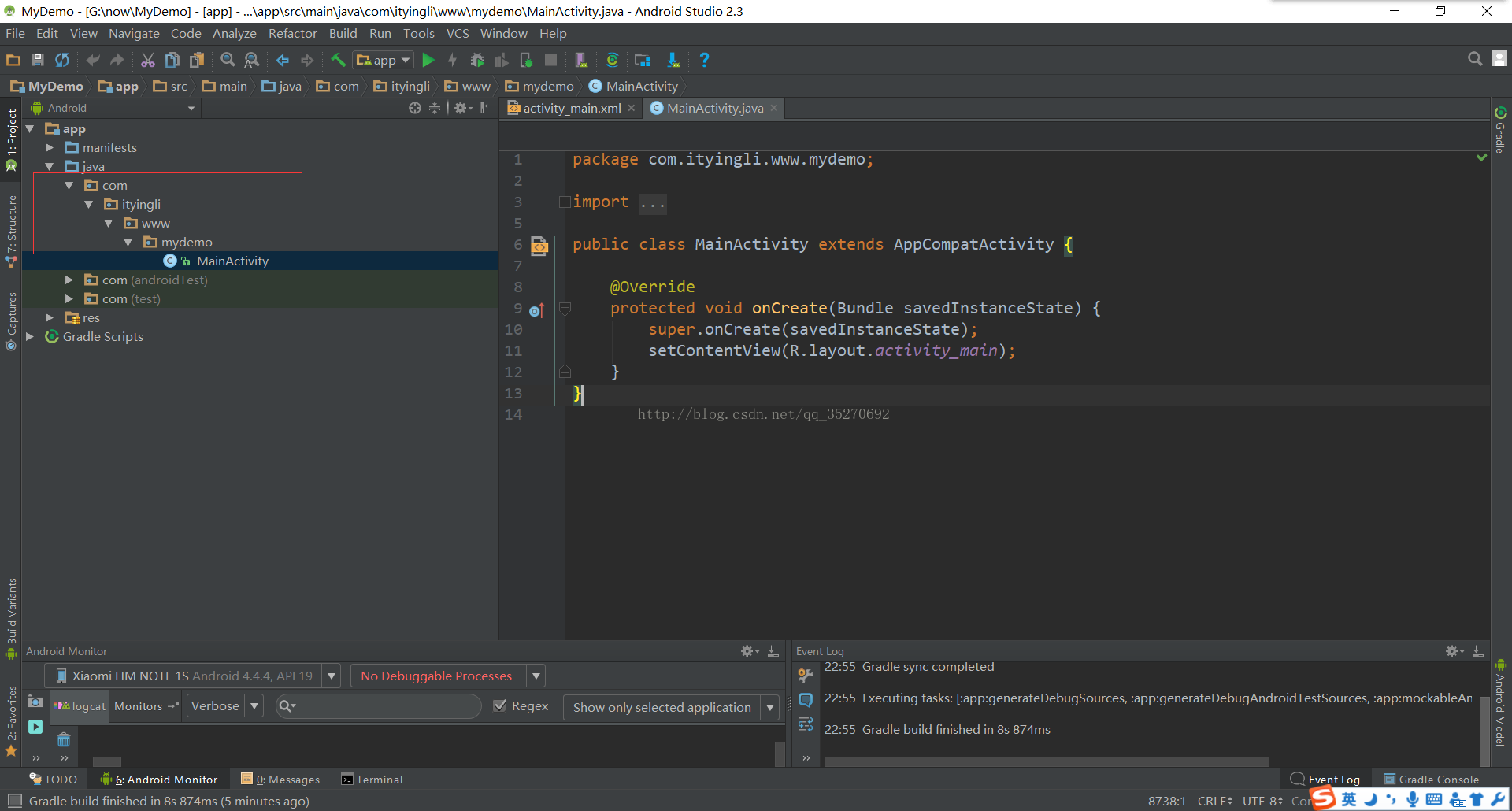Image resolution: width=1512 pixels, height=811 pixels.
Task: Click the Collapse All icon in Project panel
Action: pyautogui.click(x=435, y=108)
